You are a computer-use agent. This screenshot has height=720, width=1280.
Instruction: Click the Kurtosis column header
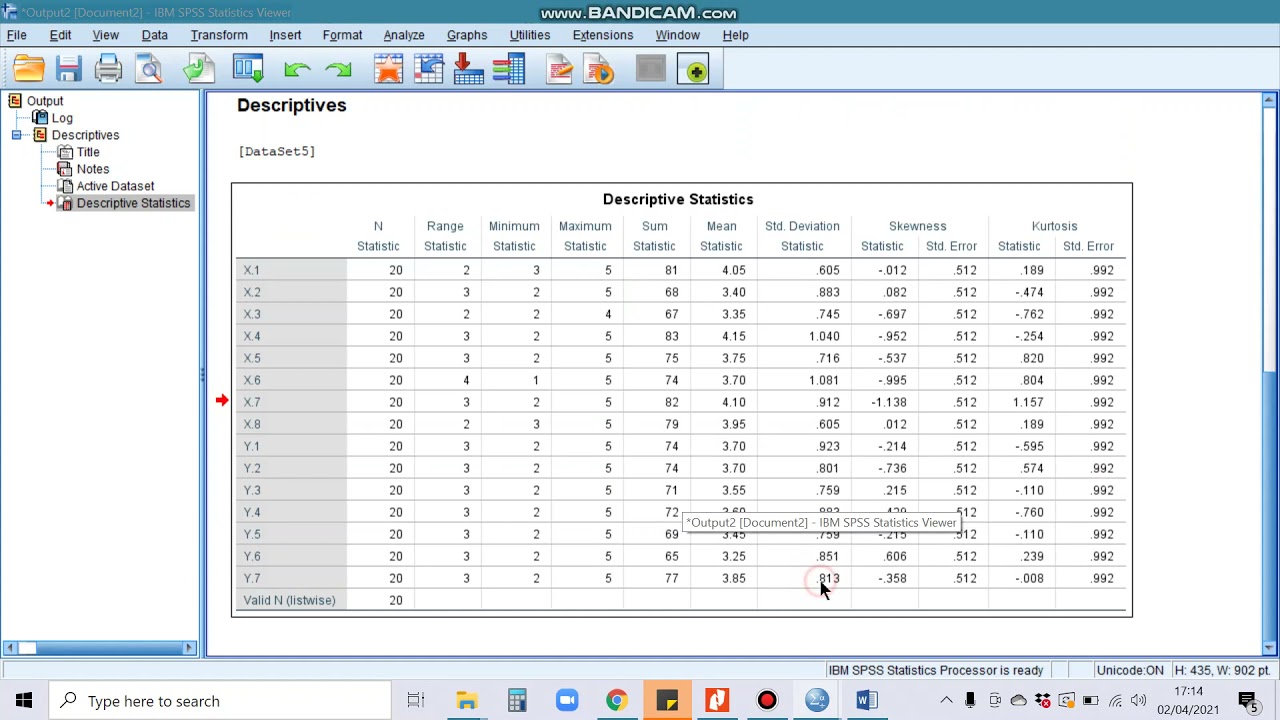(x=1054, y=226)
